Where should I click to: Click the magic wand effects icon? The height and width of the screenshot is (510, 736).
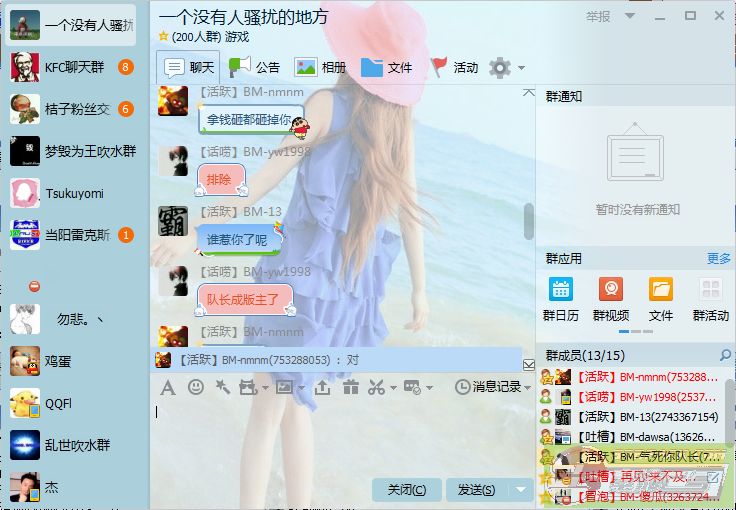click(x=222, y=387)
